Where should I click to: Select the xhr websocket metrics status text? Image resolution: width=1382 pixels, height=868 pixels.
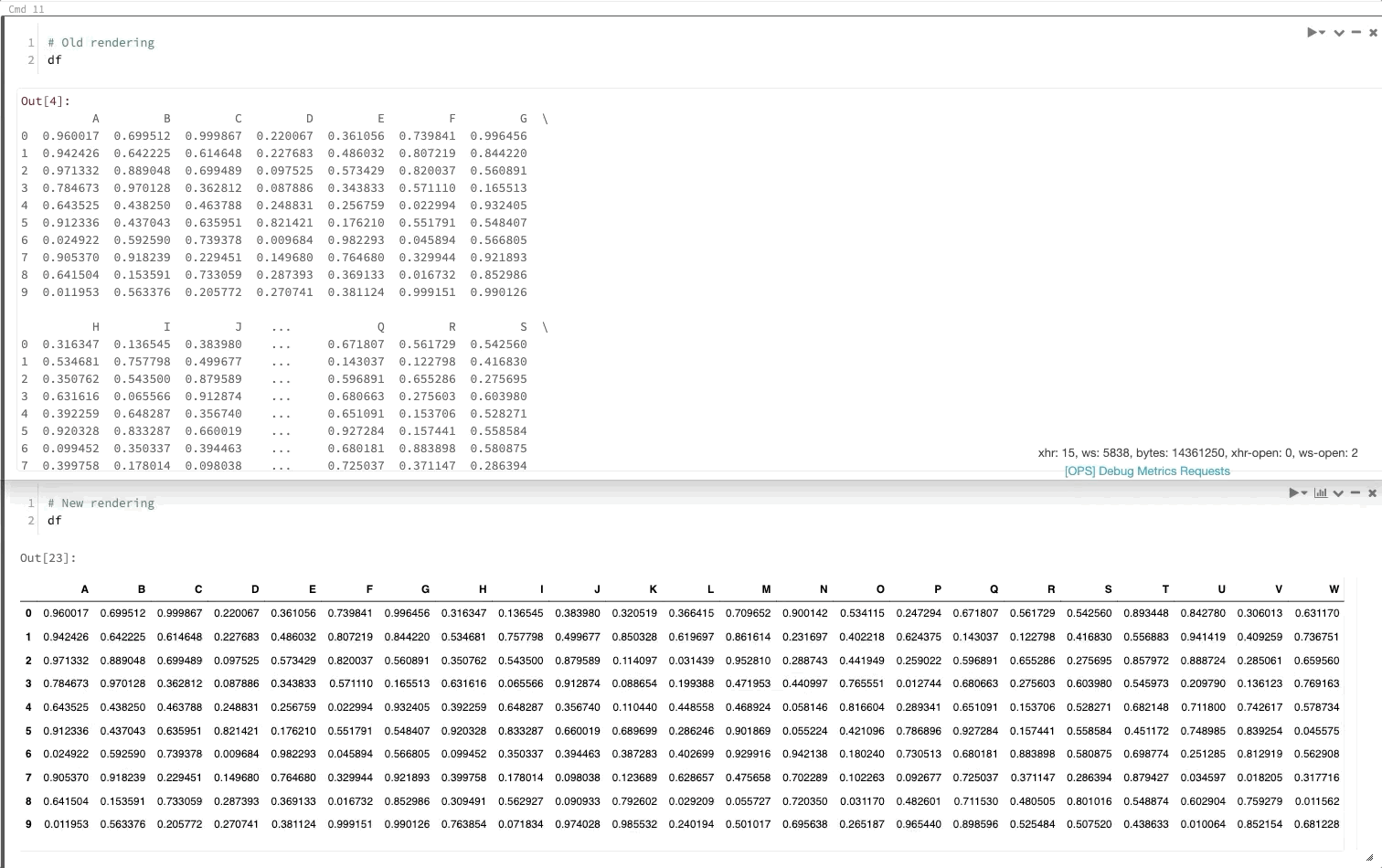pyautogui.click(x=1197, y=452)
